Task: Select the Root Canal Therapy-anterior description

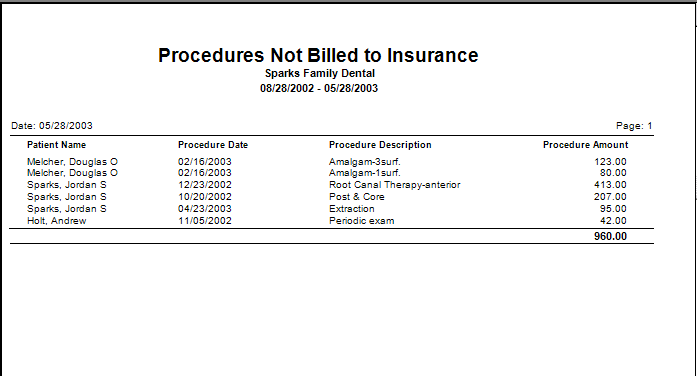Action: click(x=395, y=185)
